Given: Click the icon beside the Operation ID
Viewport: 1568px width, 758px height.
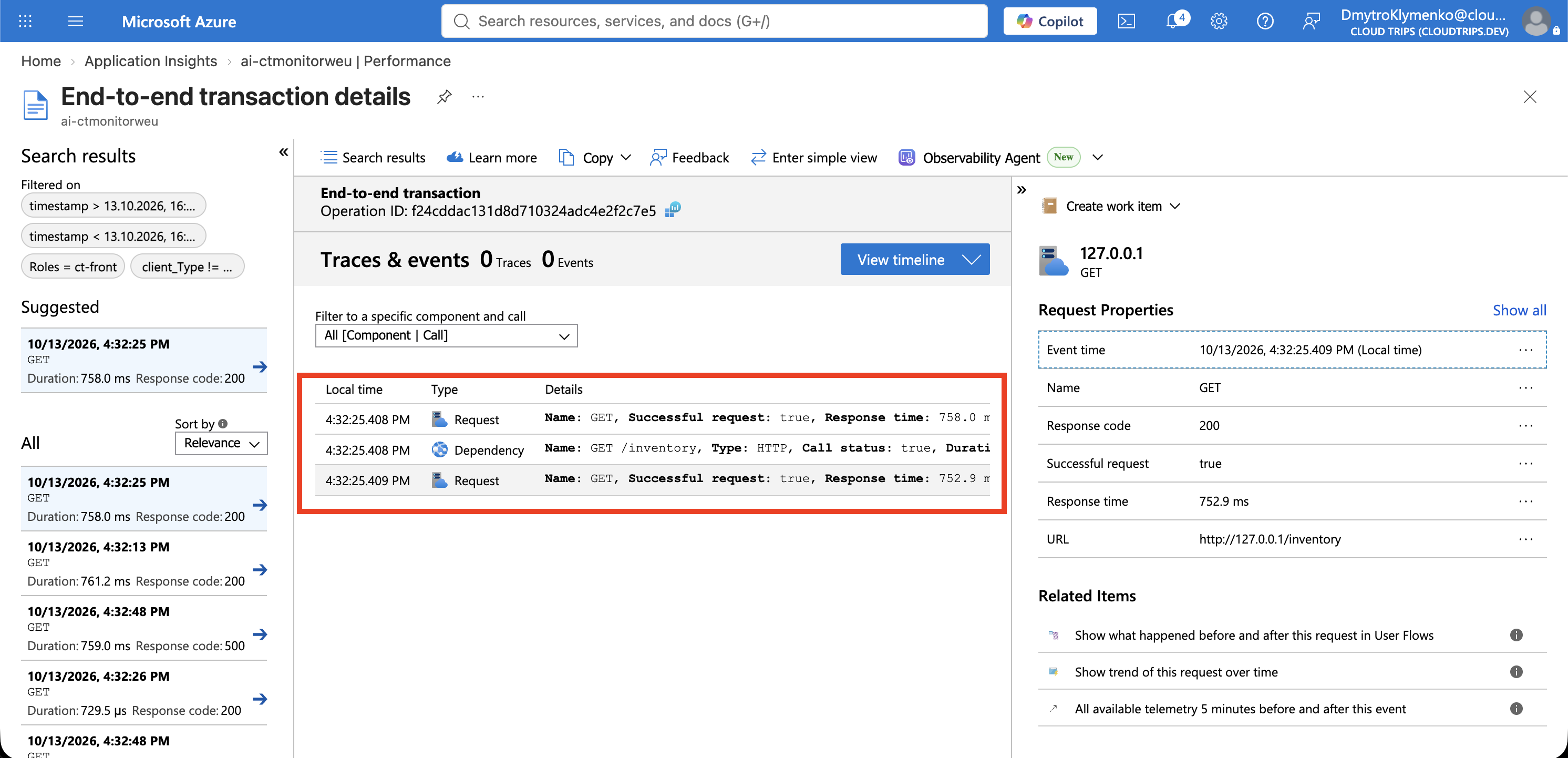Looking at the screenshot, I should [673, 210].
